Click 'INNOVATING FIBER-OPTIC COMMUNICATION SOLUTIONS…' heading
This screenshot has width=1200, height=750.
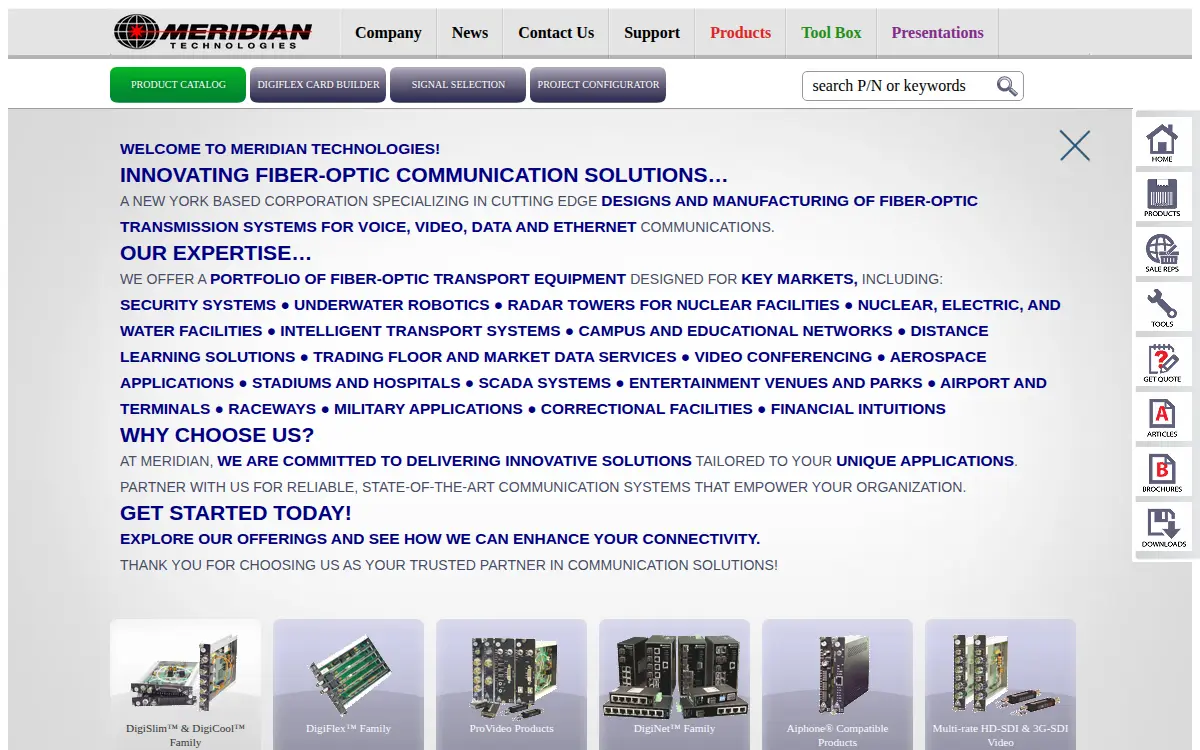click(424, 175)
